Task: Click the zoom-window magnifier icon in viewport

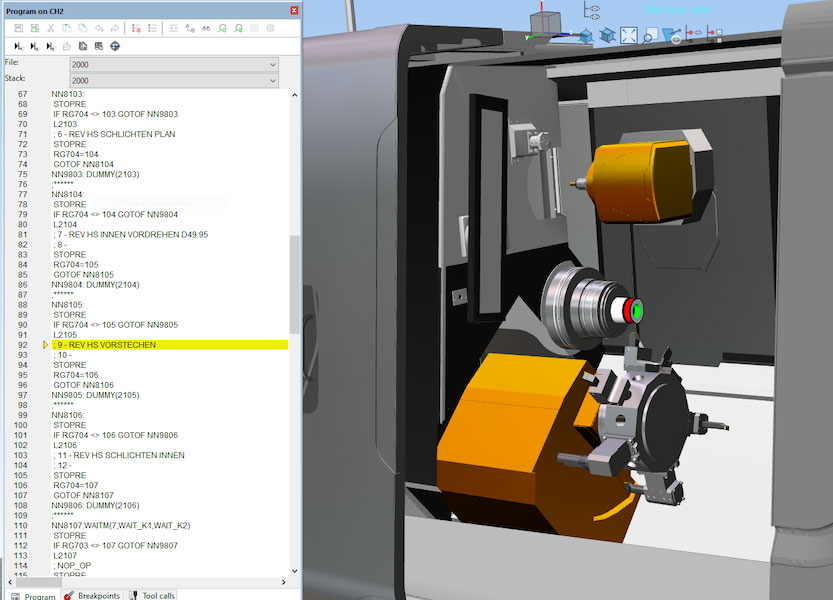Action: [649, 37]
